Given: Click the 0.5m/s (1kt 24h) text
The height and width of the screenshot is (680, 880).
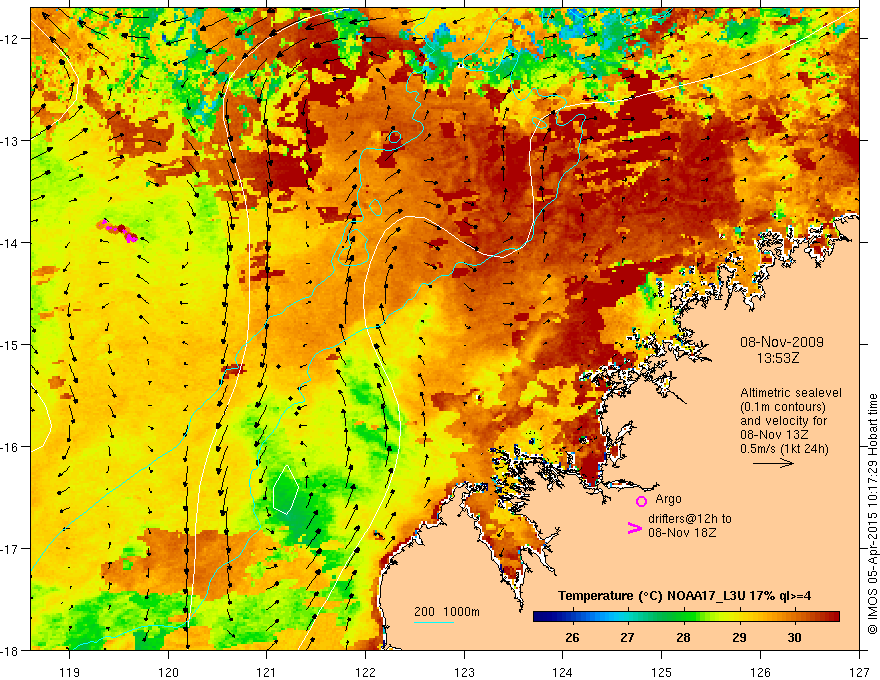Looking at the screenshot, I should point(784,449).
